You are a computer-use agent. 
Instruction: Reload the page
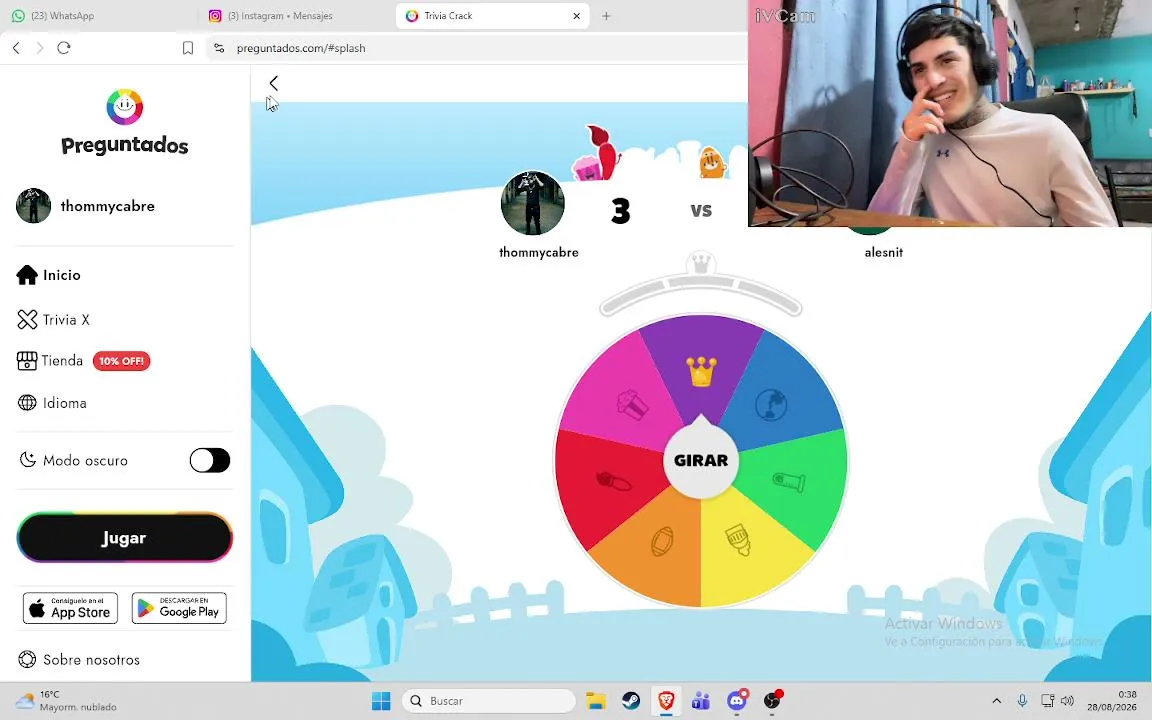64,48
